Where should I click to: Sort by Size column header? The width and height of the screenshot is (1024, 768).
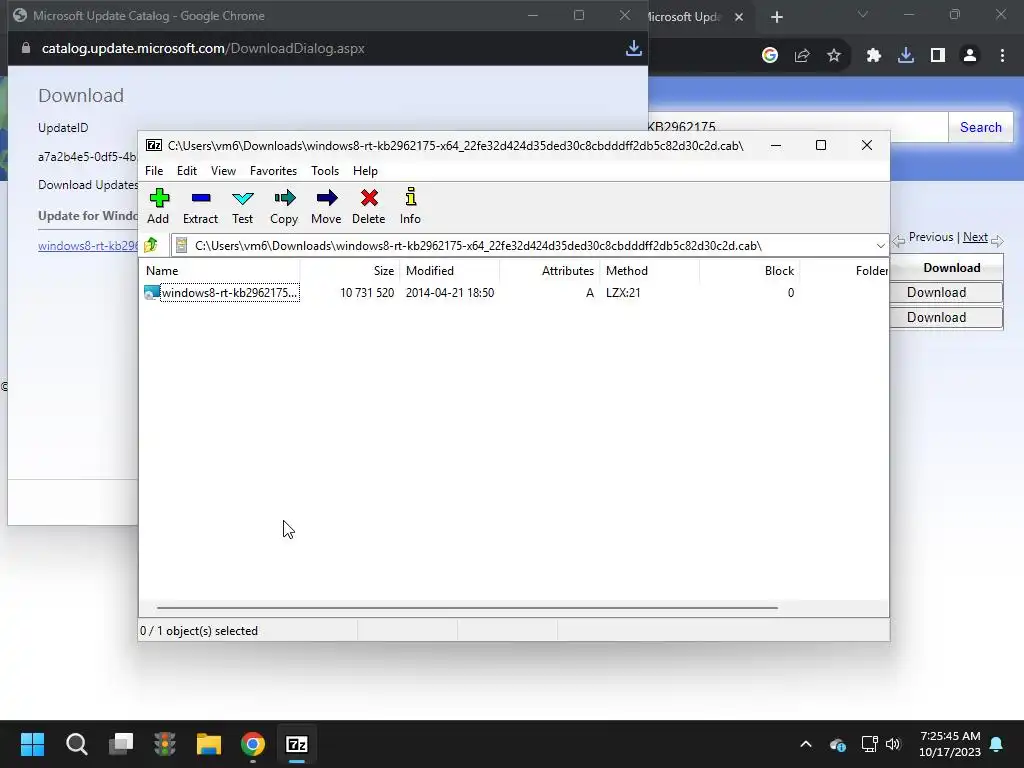[x=350, y=270]
